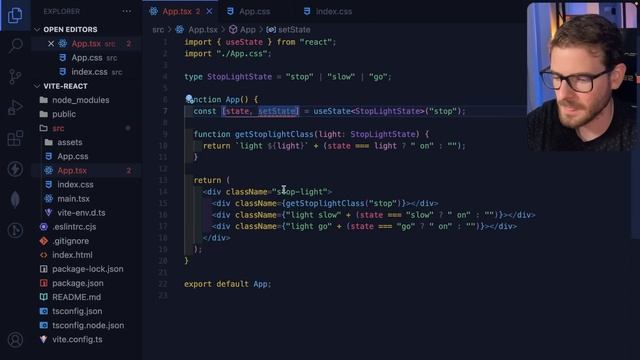Open vite-env.d.ts file
This screenshot has height=360, width=640.
pos(81,213)
